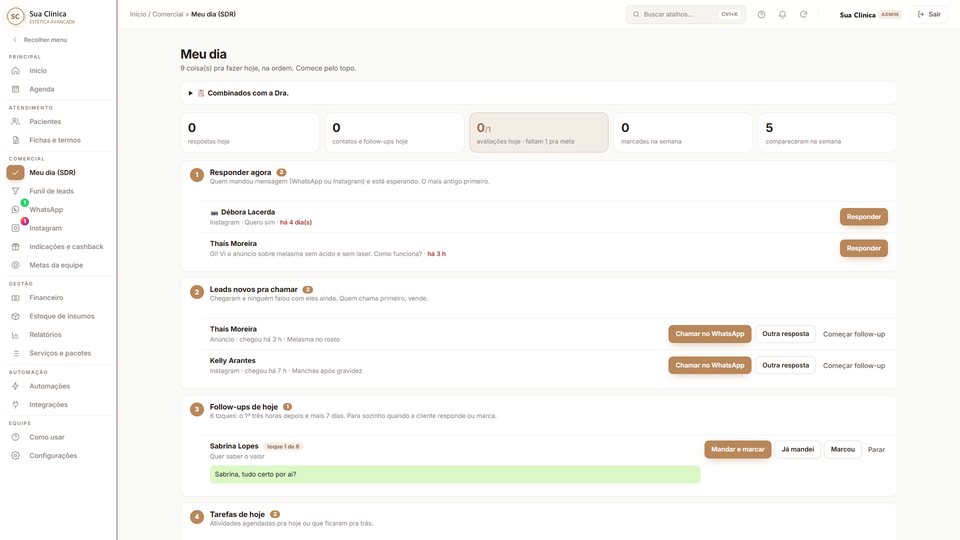Click Responder for Thaís Moreira message
Viewport: 960px width, 540px height.
click(x=863, y=248)
